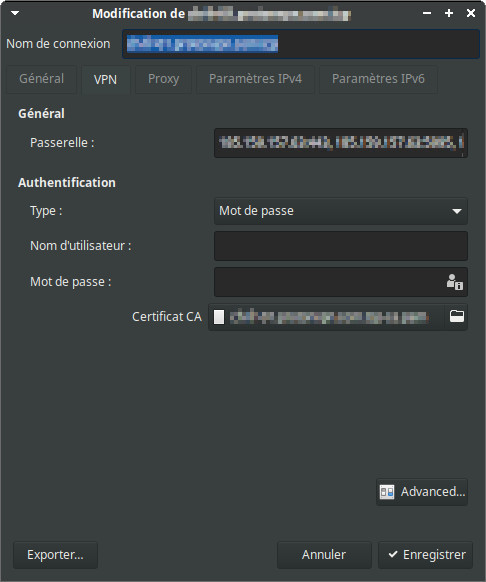Maximize the window with plus icon

(449, 13)
